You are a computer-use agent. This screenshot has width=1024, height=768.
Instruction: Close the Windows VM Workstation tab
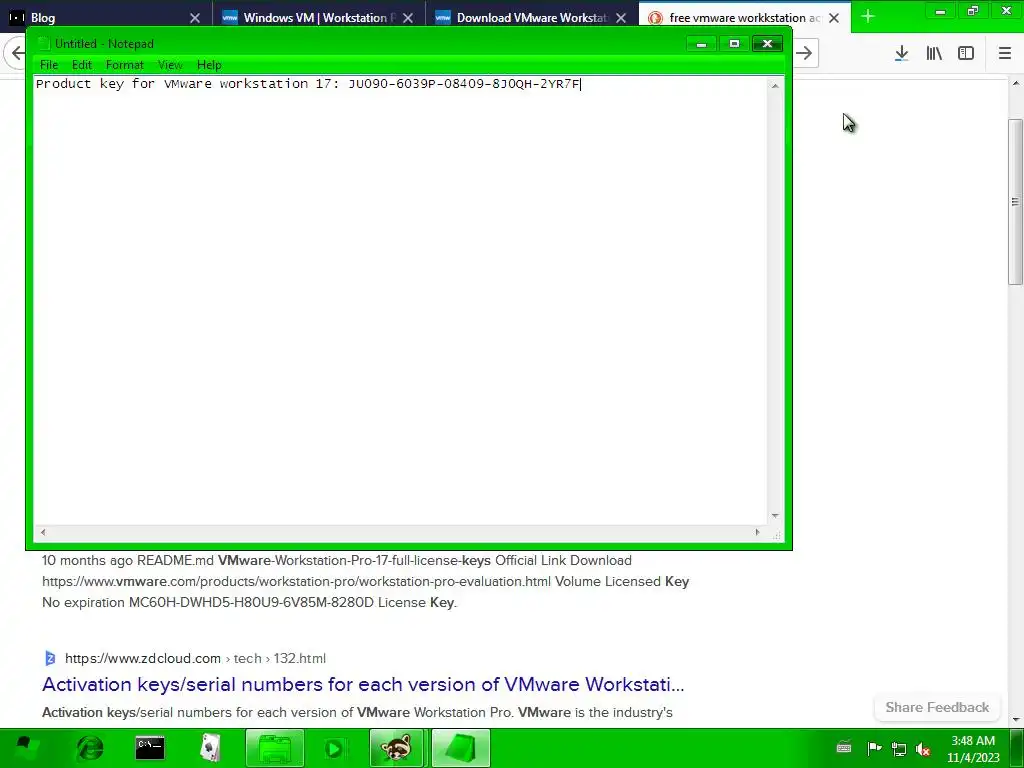[408, 18]
